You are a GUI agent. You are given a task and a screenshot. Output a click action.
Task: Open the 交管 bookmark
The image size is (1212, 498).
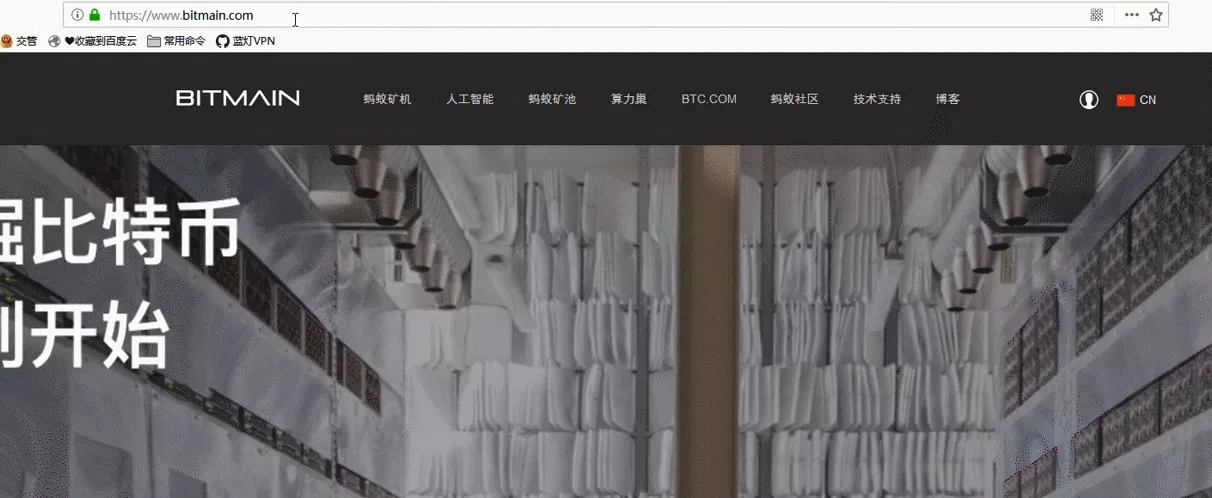click(19, 41)
